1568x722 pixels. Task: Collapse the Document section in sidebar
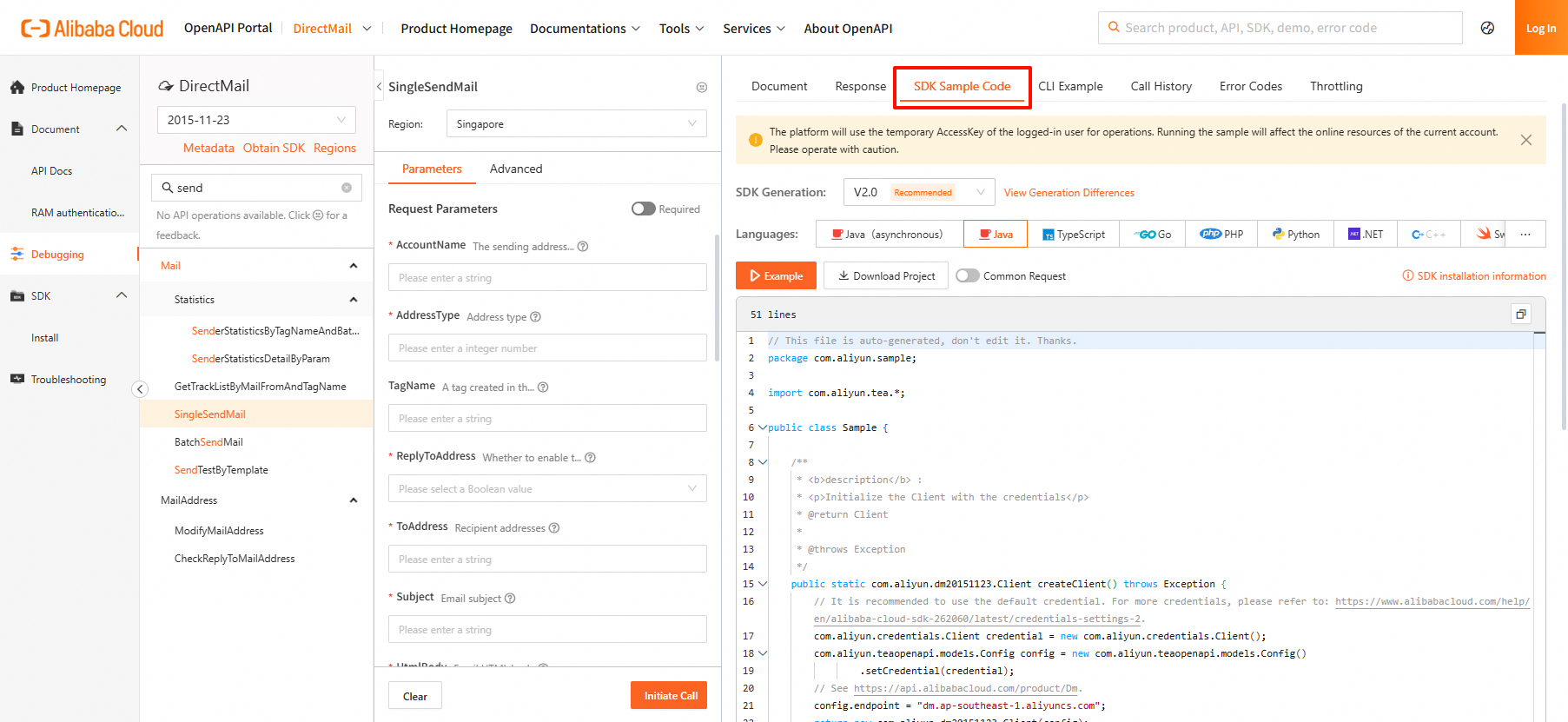122,129
